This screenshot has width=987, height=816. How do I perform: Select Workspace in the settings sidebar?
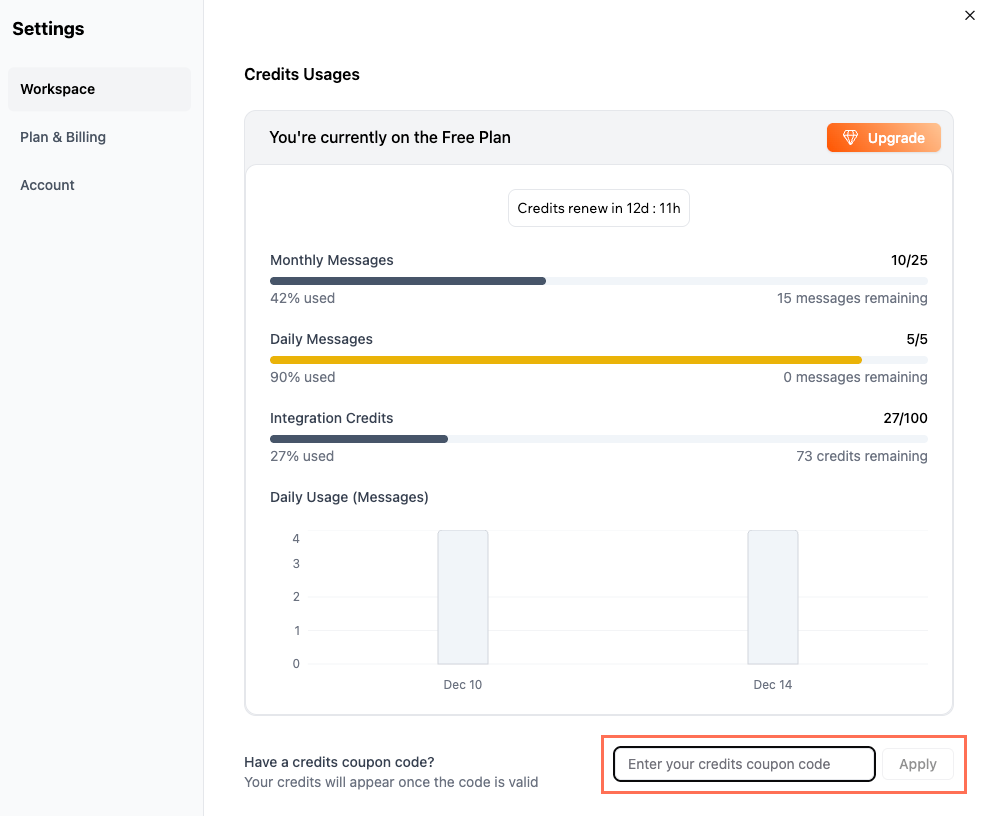click(x=57, y=89)
